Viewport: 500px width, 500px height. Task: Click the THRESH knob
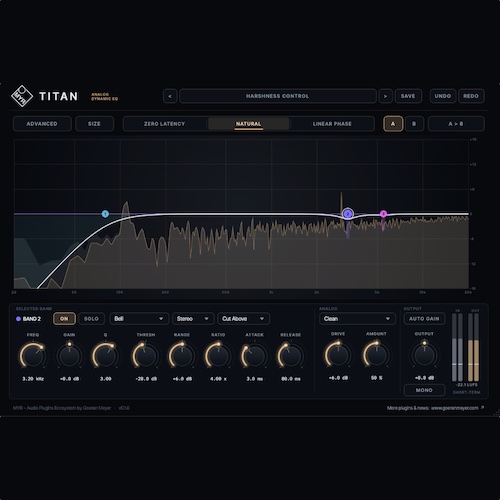[x=145, y=355]
